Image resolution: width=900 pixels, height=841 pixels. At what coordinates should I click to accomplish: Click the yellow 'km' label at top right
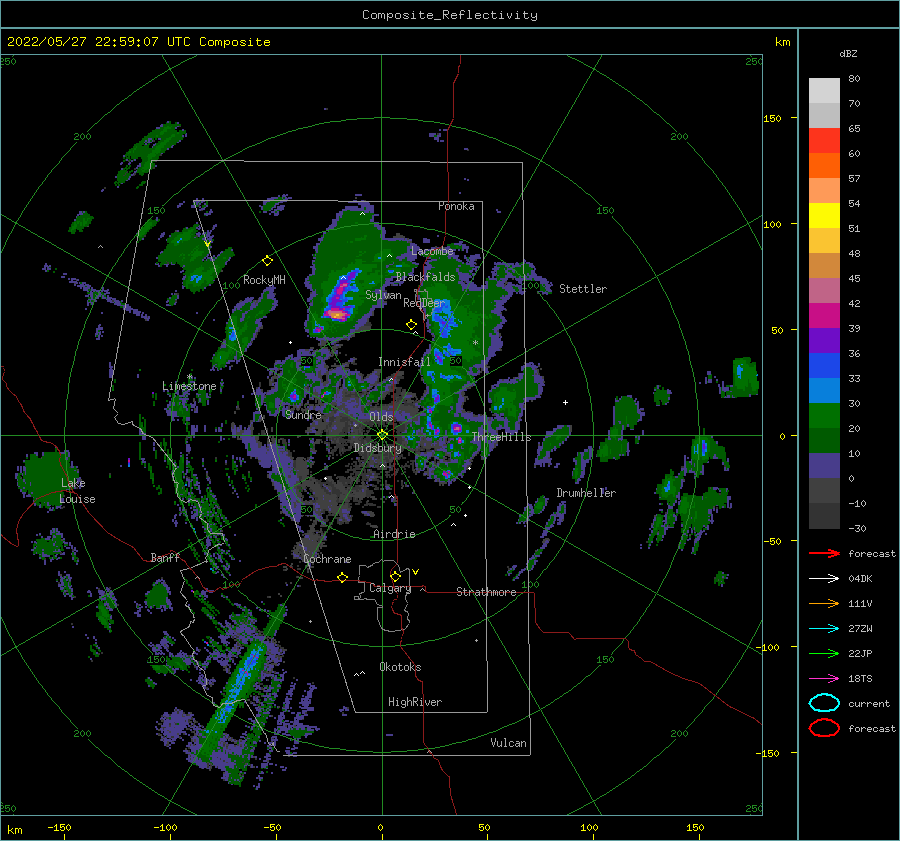pos(782,42)
